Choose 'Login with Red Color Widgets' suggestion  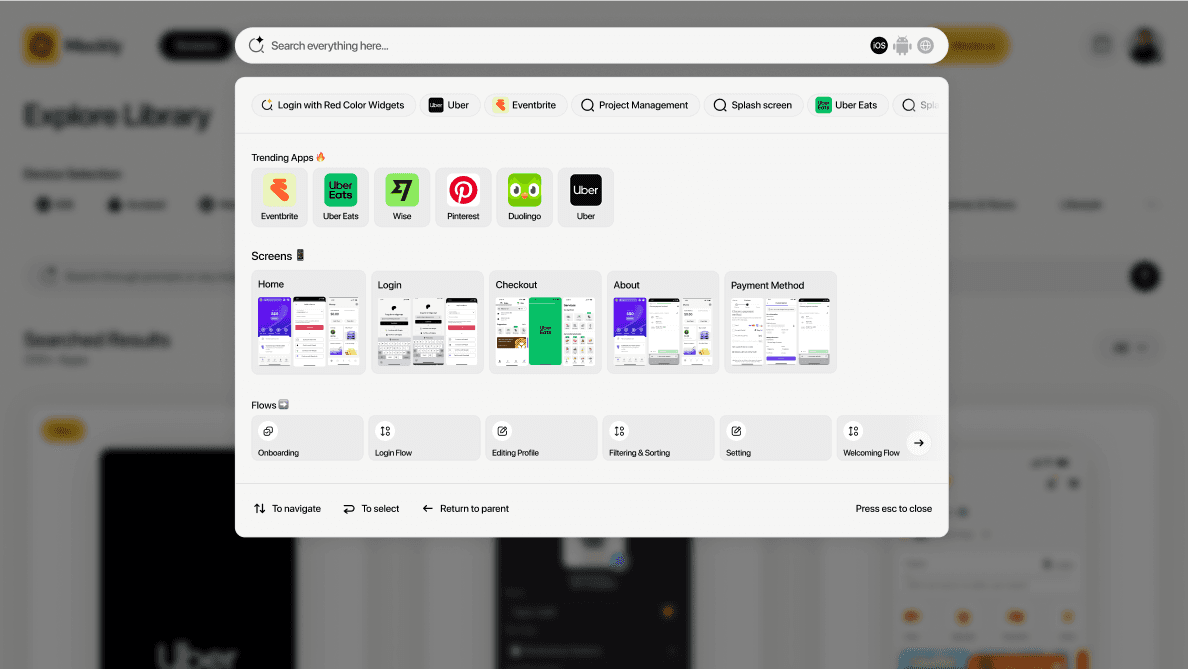(333, 105)
